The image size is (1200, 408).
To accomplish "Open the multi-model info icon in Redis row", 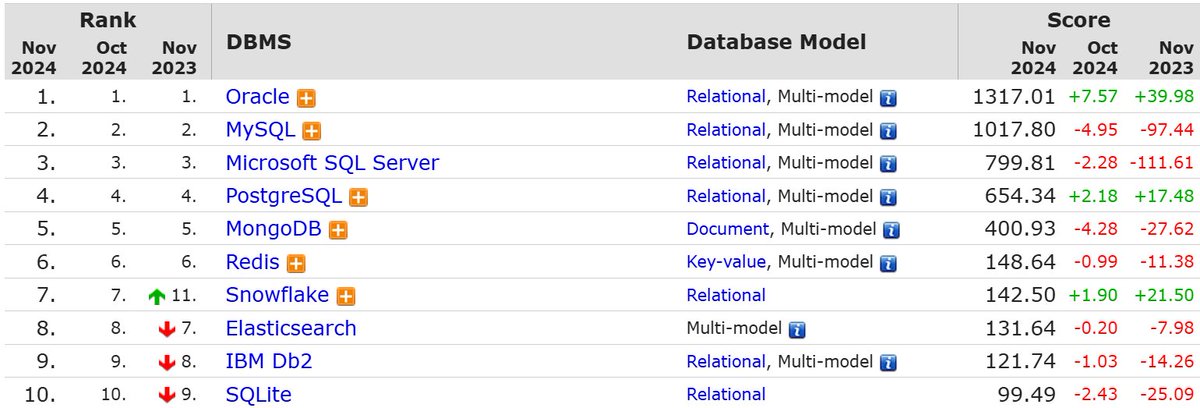I will [x=890, y=264].
